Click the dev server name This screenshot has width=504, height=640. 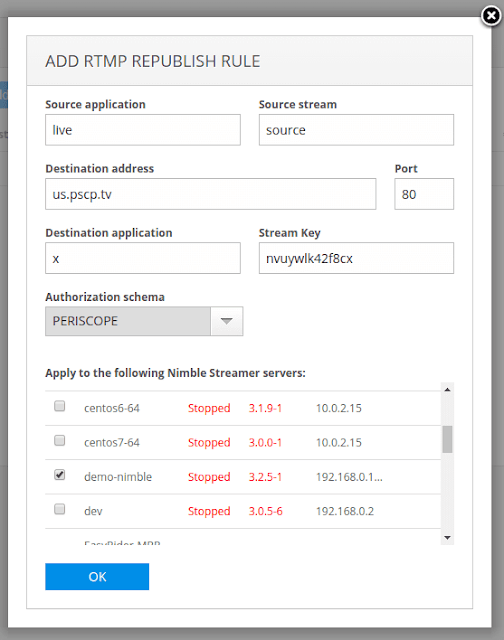coord(93,511)
